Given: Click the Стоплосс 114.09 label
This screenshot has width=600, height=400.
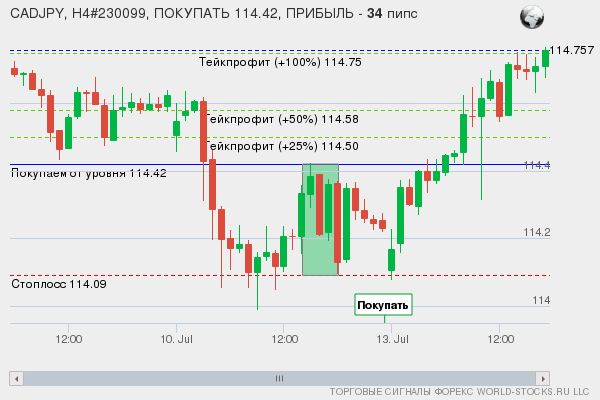Looking at the screenshot, I should pos(59,284).
